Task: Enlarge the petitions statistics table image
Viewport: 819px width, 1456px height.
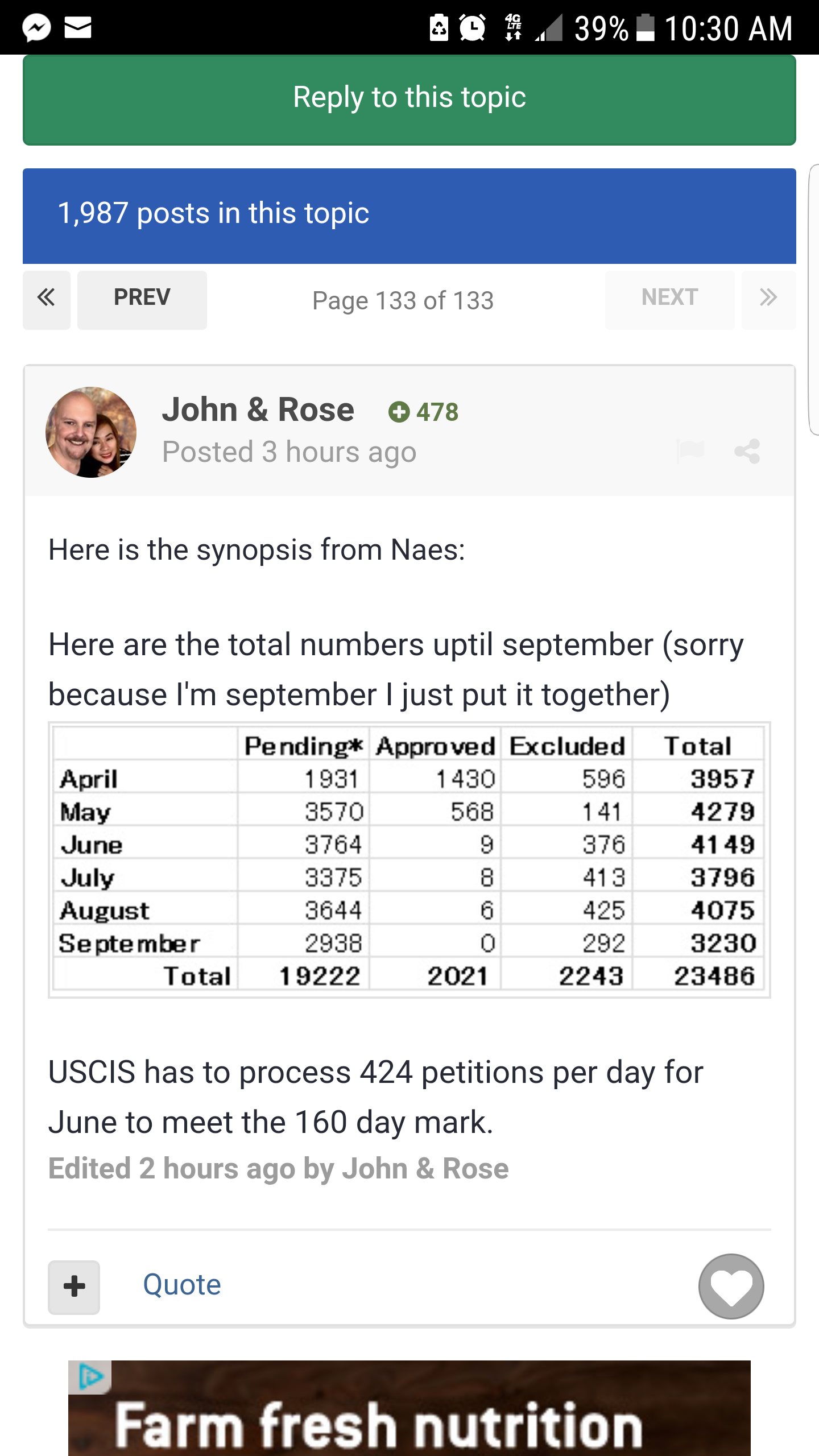Action: tap(409, 860)
